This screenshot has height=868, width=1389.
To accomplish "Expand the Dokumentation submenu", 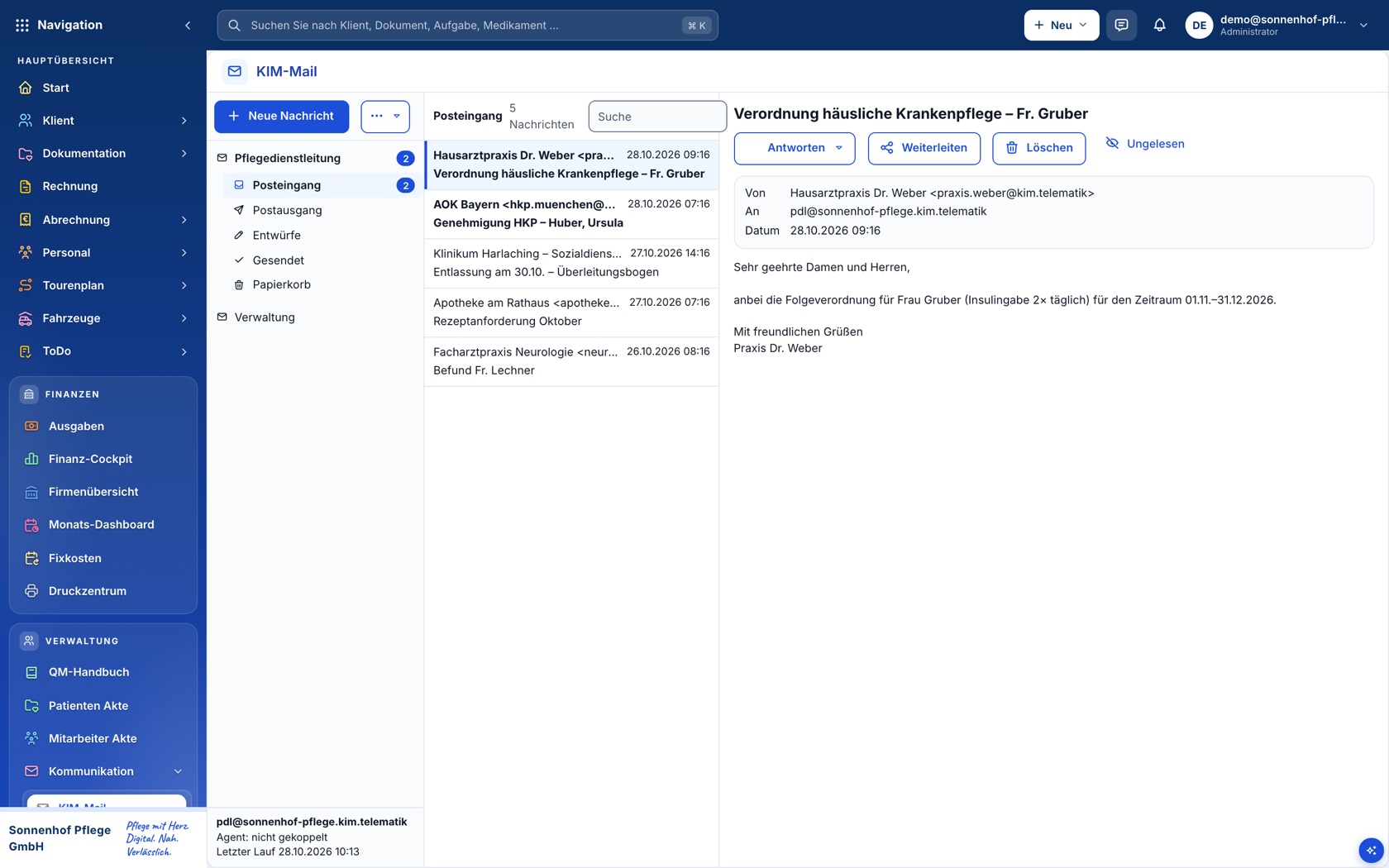I will click(184, 154).
